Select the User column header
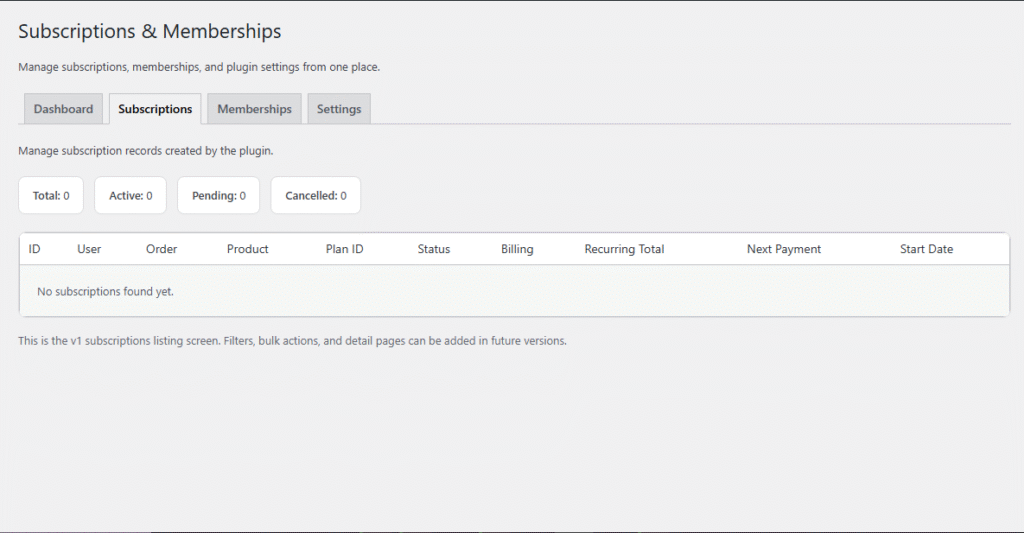 [89, 249]
